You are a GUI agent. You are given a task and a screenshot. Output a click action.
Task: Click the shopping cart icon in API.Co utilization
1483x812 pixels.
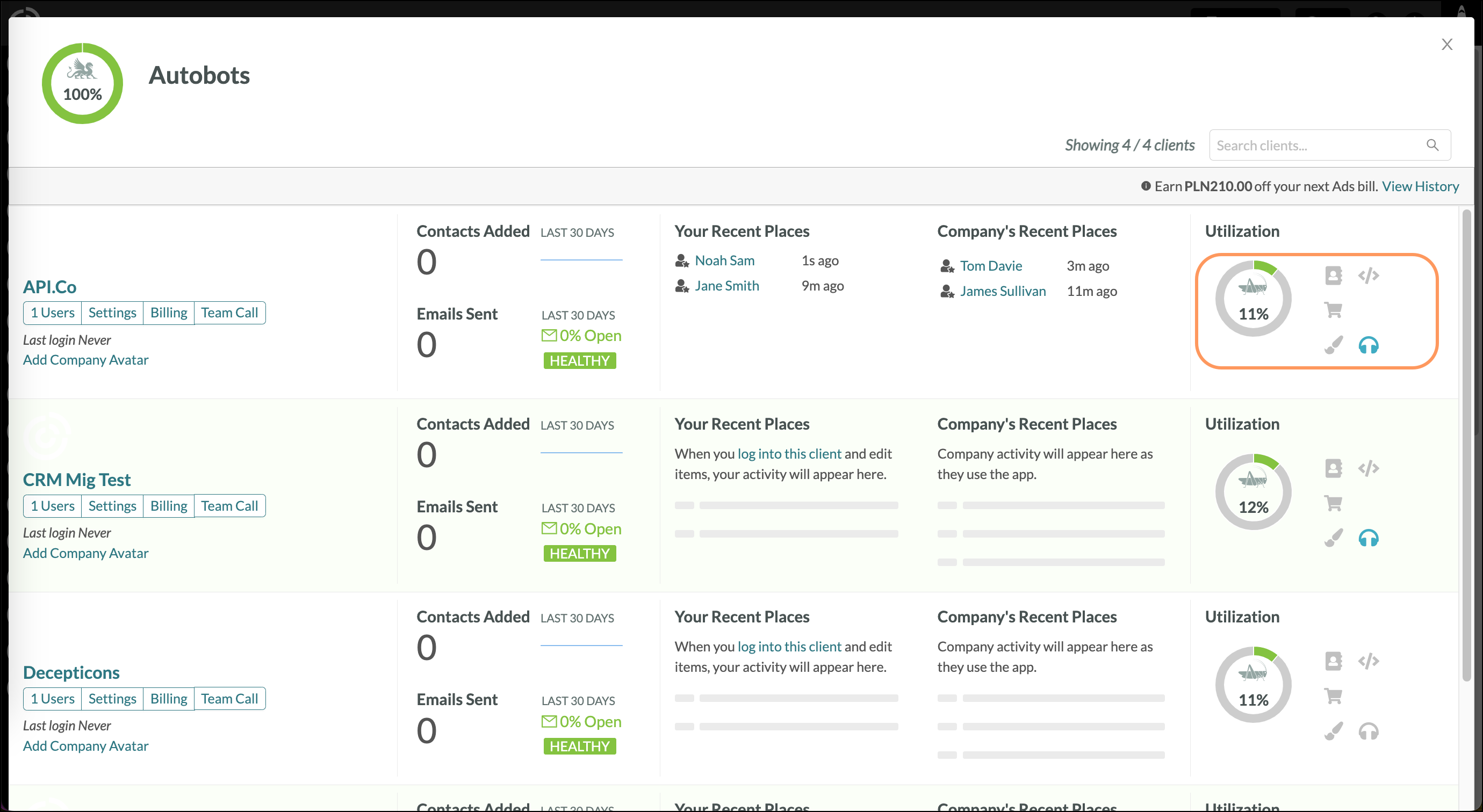(x=1333, y=310)
